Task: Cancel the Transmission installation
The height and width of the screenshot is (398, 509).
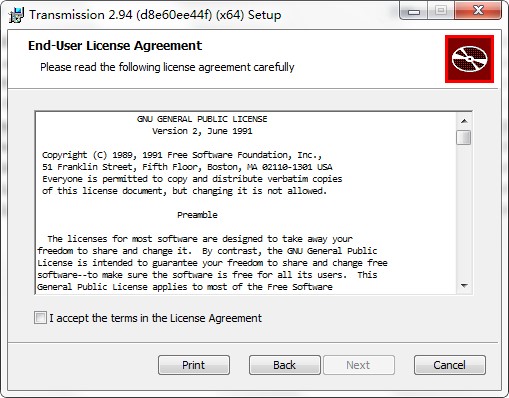Action: 450,365
